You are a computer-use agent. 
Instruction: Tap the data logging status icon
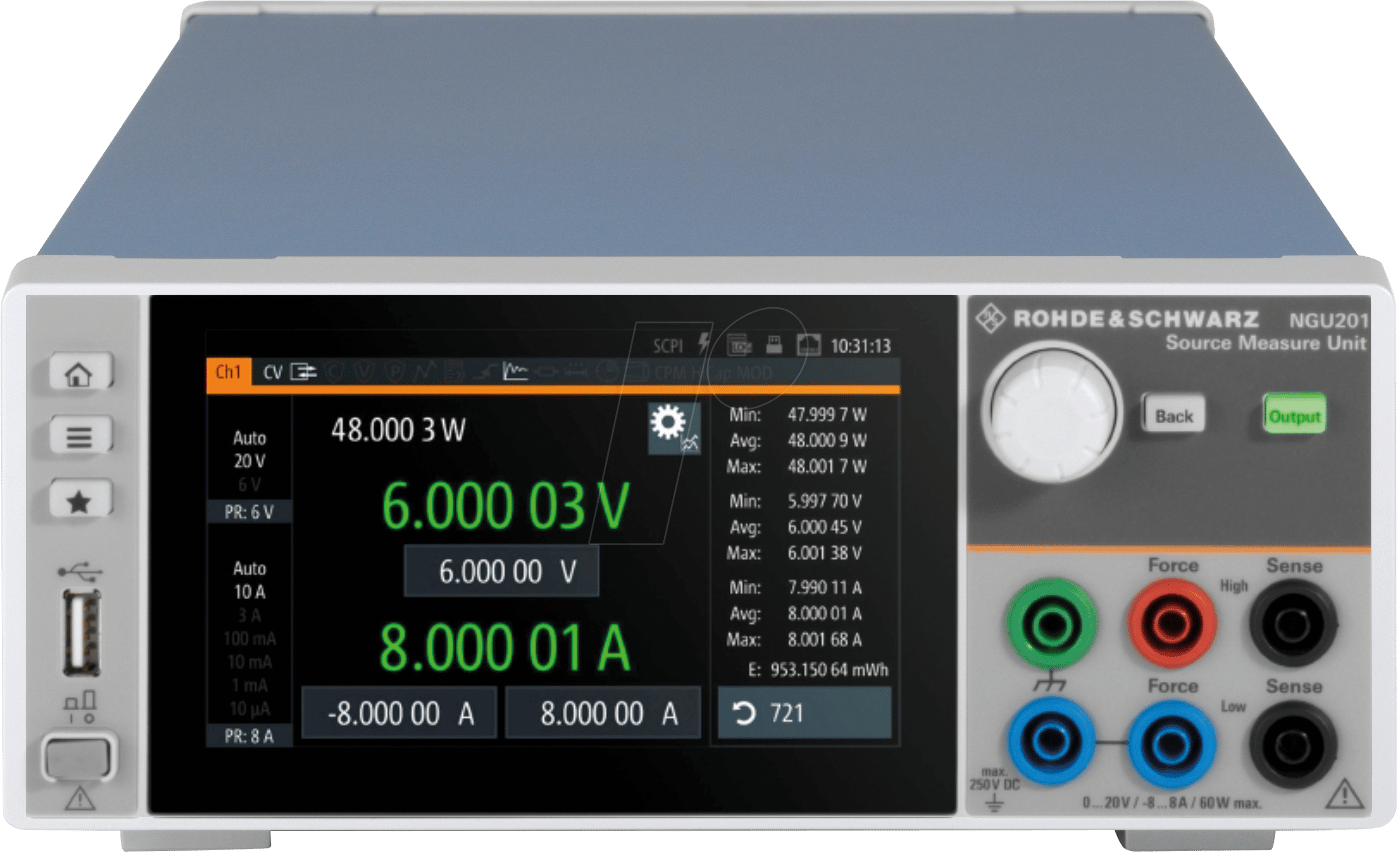click(739, 345)
